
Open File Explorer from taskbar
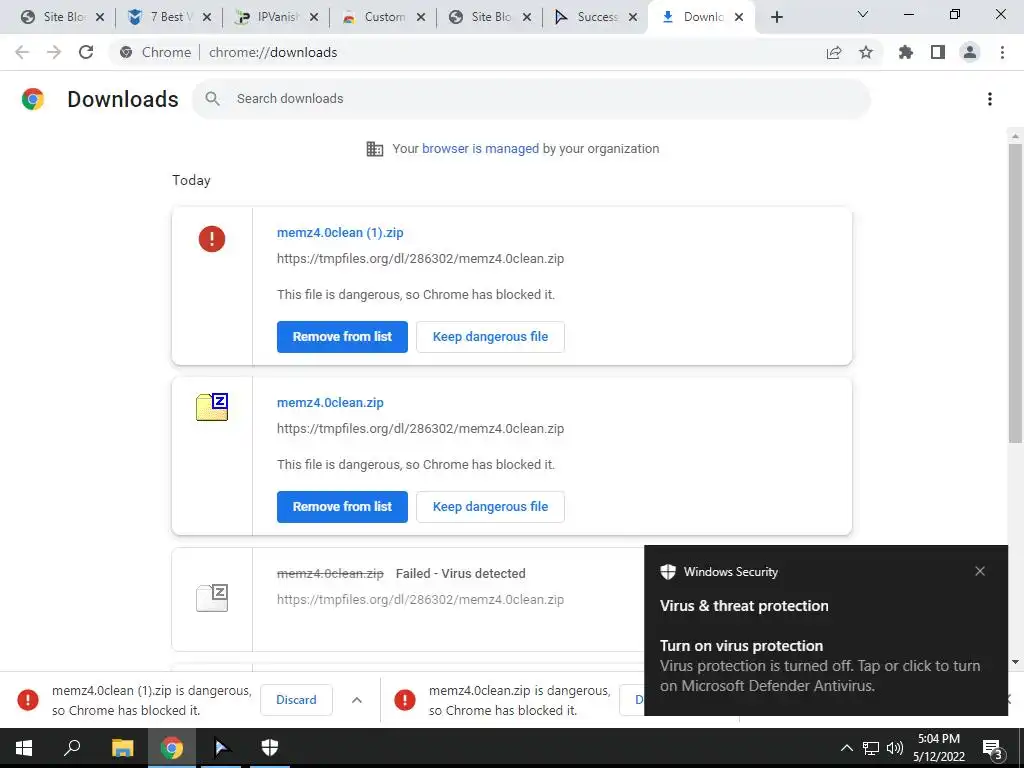click(x=122, y=748)
